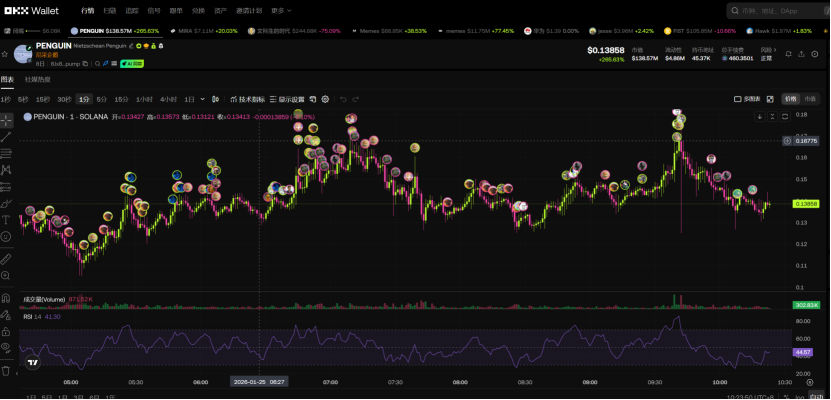
Task: Collapse chart pane with down arrow
Action: point(759,117)
